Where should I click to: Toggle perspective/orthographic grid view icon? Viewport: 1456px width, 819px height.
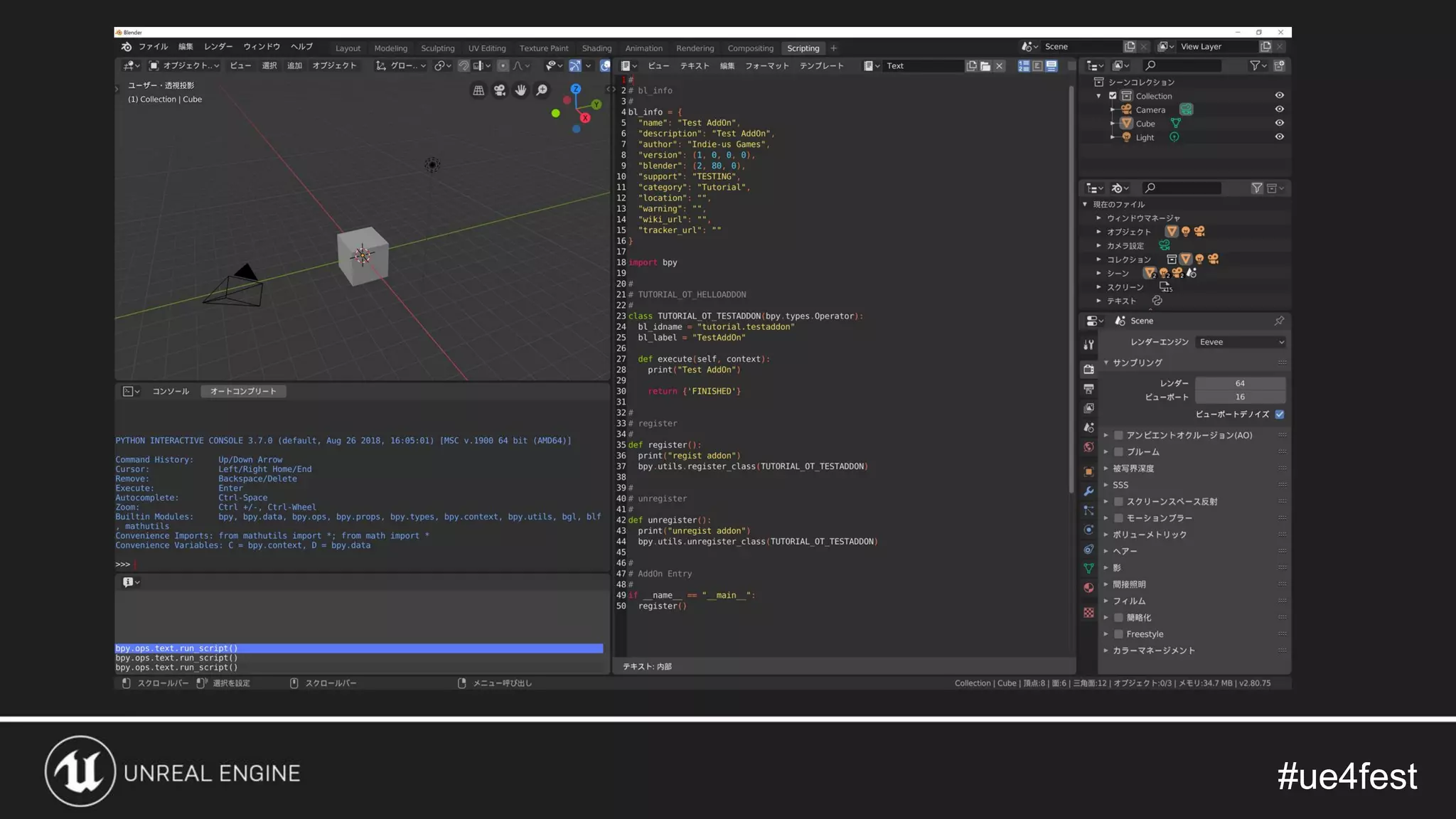(x=478, y=90)
